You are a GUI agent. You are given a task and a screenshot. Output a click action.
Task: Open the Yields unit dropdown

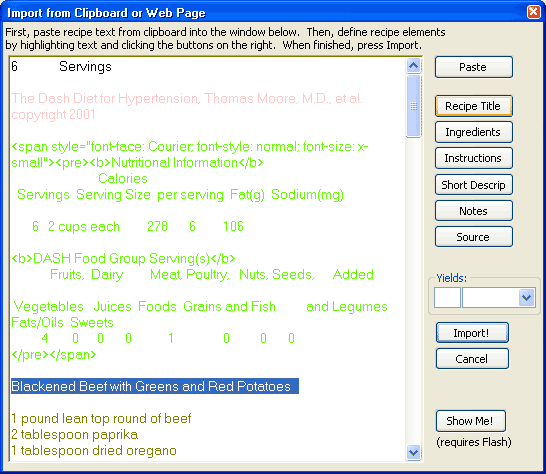526,298
